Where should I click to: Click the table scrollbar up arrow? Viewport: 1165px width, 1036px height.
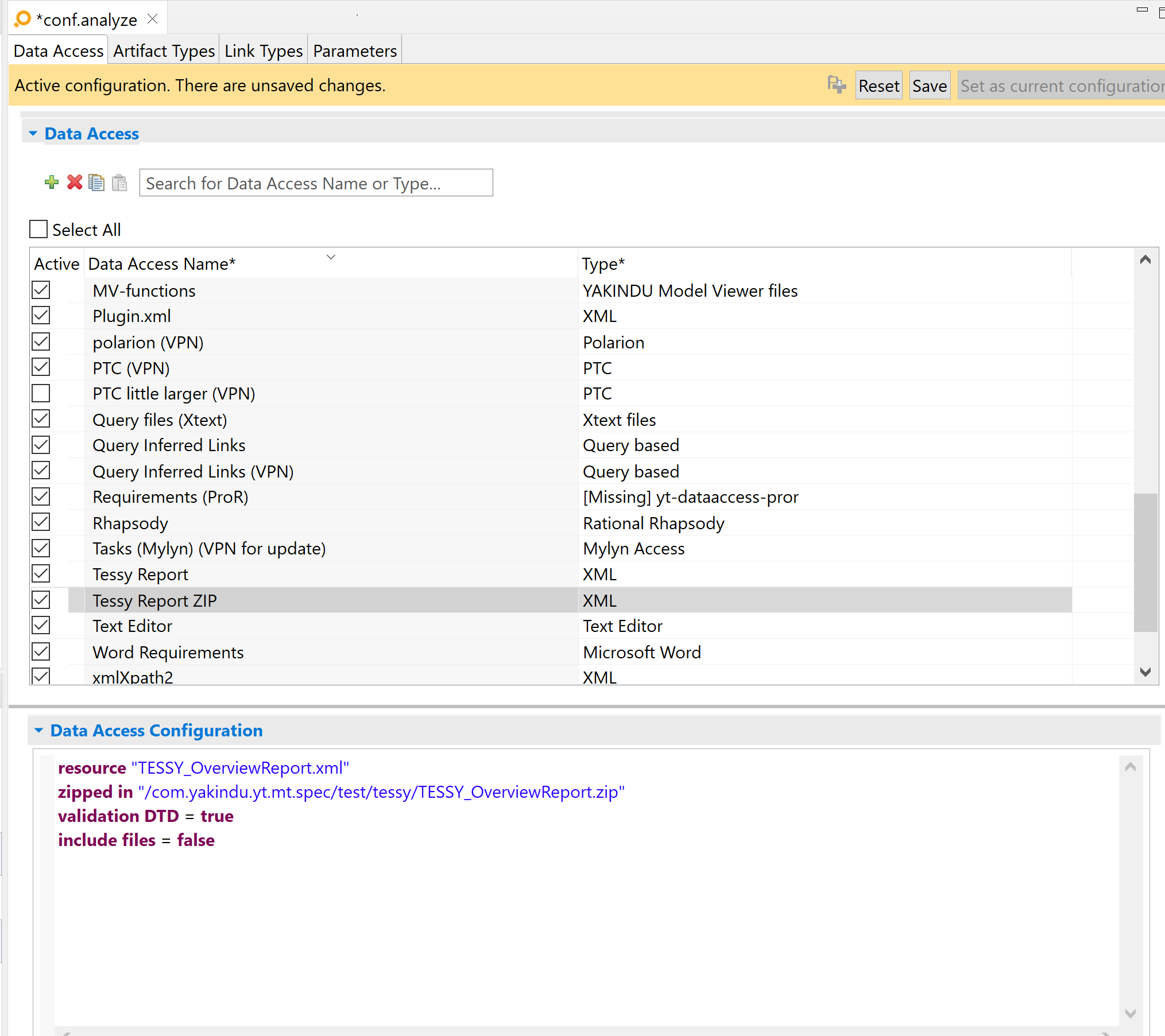click(x=1145, y=259)
